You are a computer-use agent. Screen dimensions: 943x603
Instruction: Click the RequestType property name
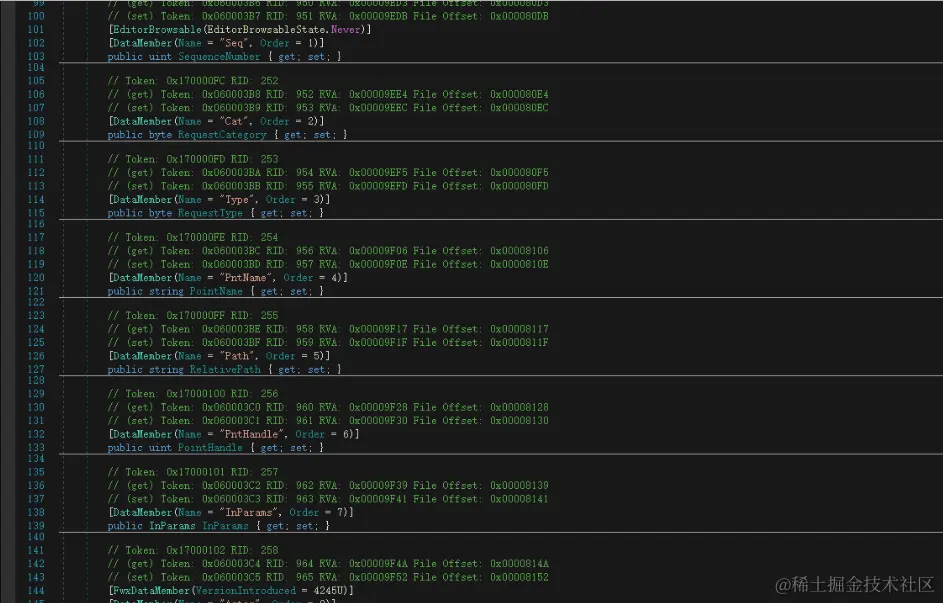[210, 213]
